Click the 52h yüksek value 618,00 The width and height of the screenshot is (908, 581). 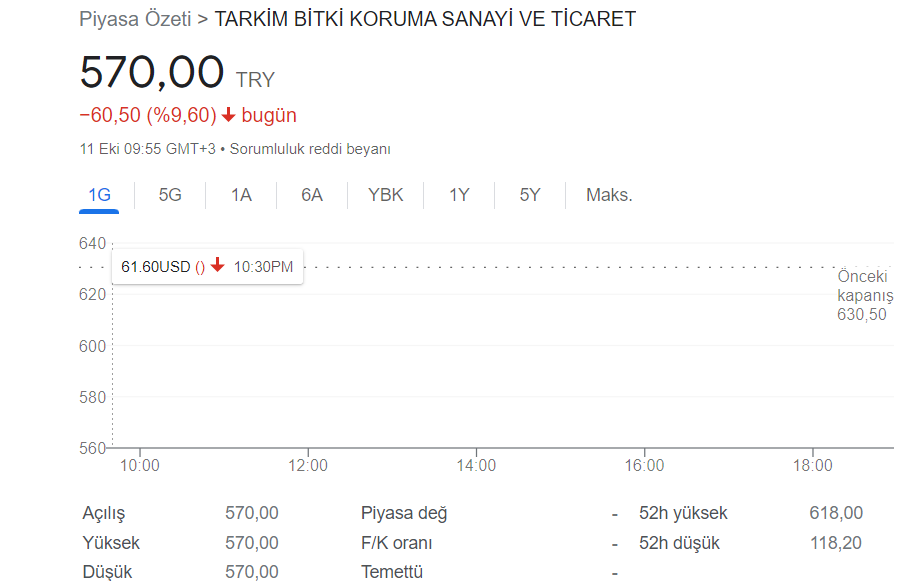tap(836, 513)
